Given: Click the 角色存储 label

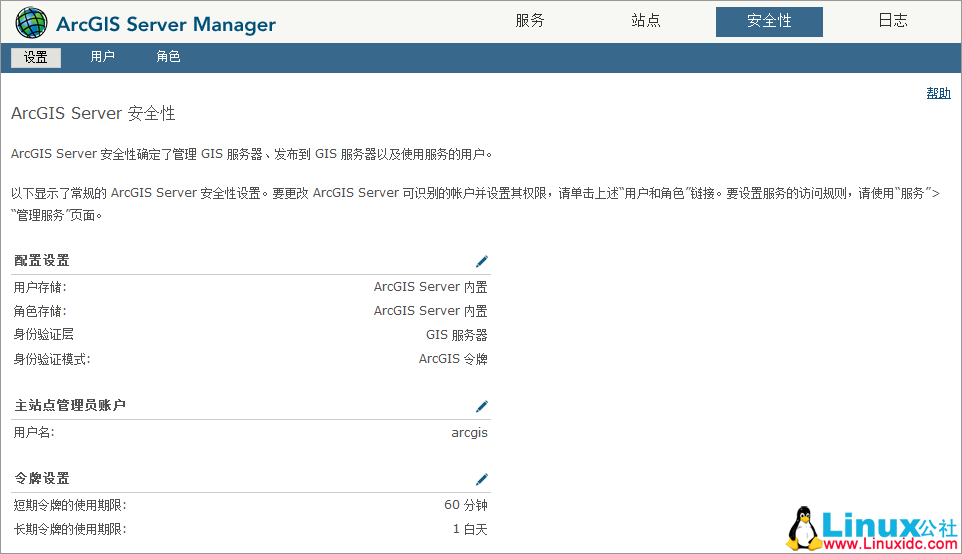Looking at the screenshot, I should [40, 311].
